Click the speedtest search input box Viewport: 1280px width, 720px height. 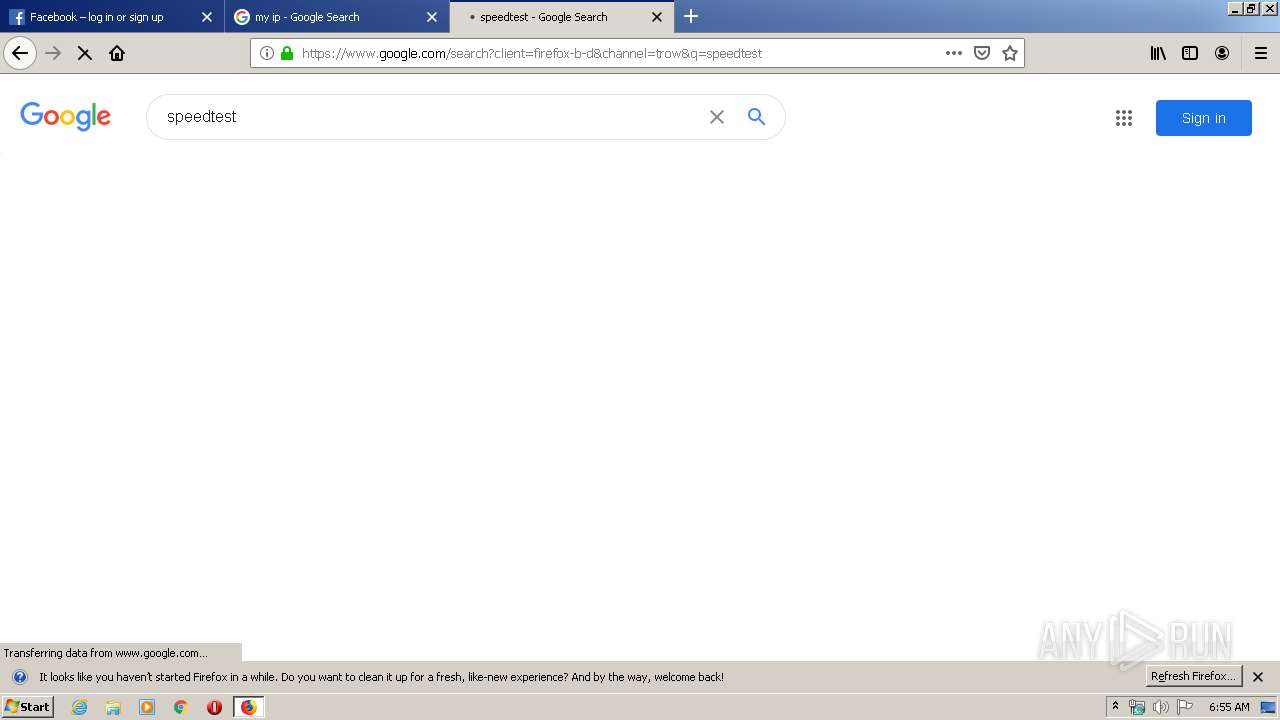tap(430, 117)
